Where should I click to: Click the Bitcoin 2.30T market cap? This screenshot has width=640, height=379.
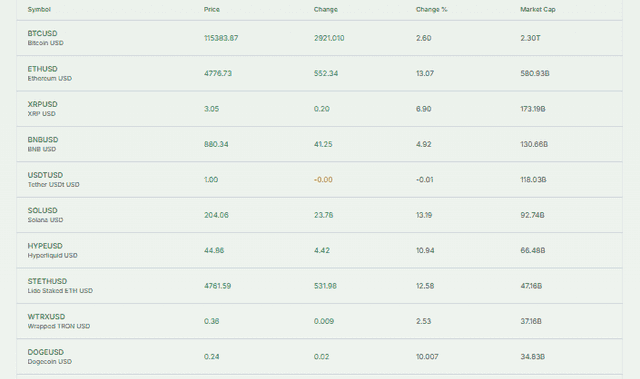(530, 38)
